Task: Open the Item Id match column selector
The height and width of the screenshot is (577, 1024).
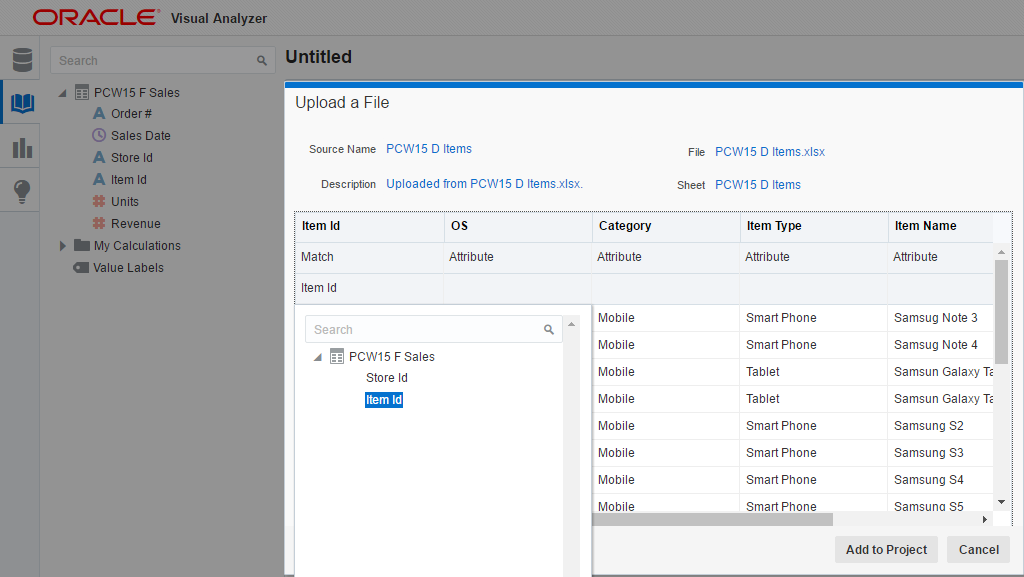Action: coord(369,288)
